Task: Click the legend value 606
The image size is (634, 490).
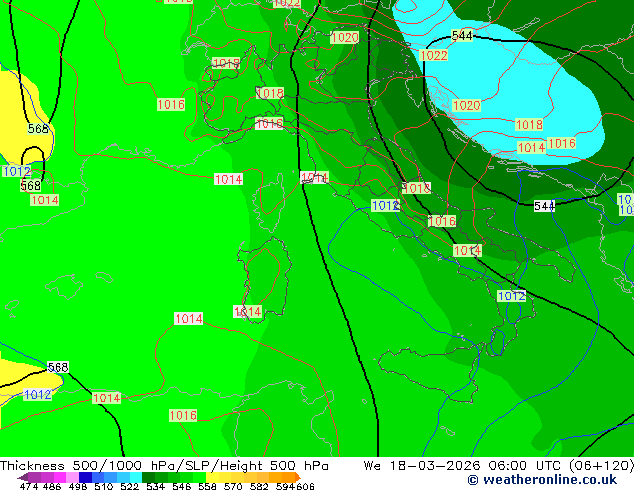Action: [x=305, y=486]
